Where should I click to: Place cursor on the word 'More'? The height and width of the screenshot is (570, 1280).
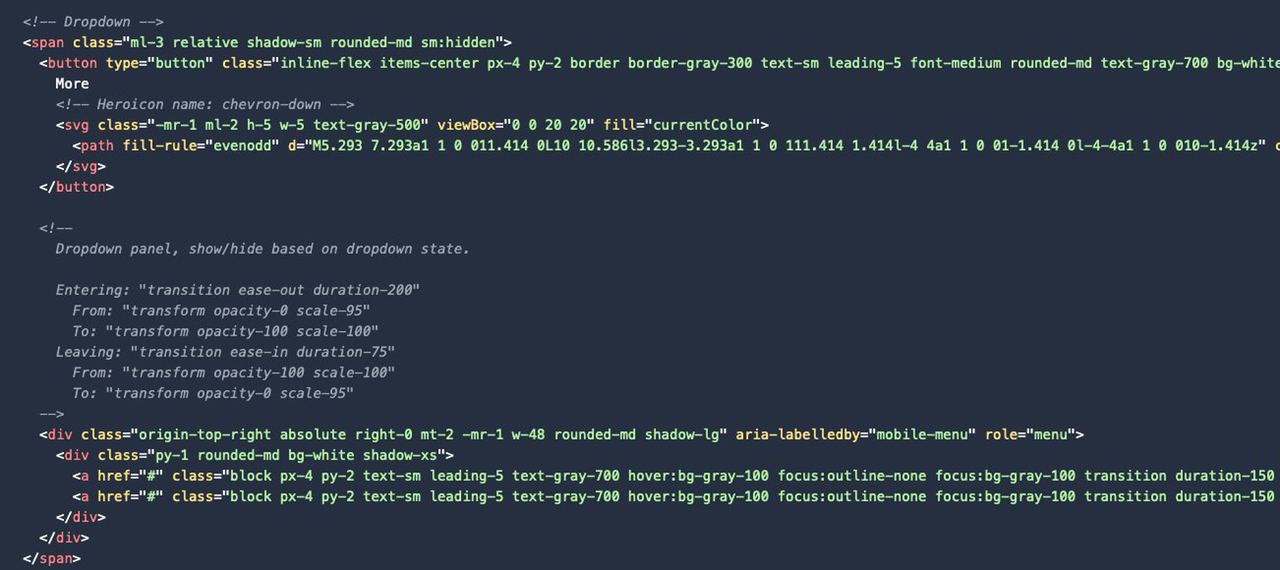pyautogui.click(x=72, y=84)
